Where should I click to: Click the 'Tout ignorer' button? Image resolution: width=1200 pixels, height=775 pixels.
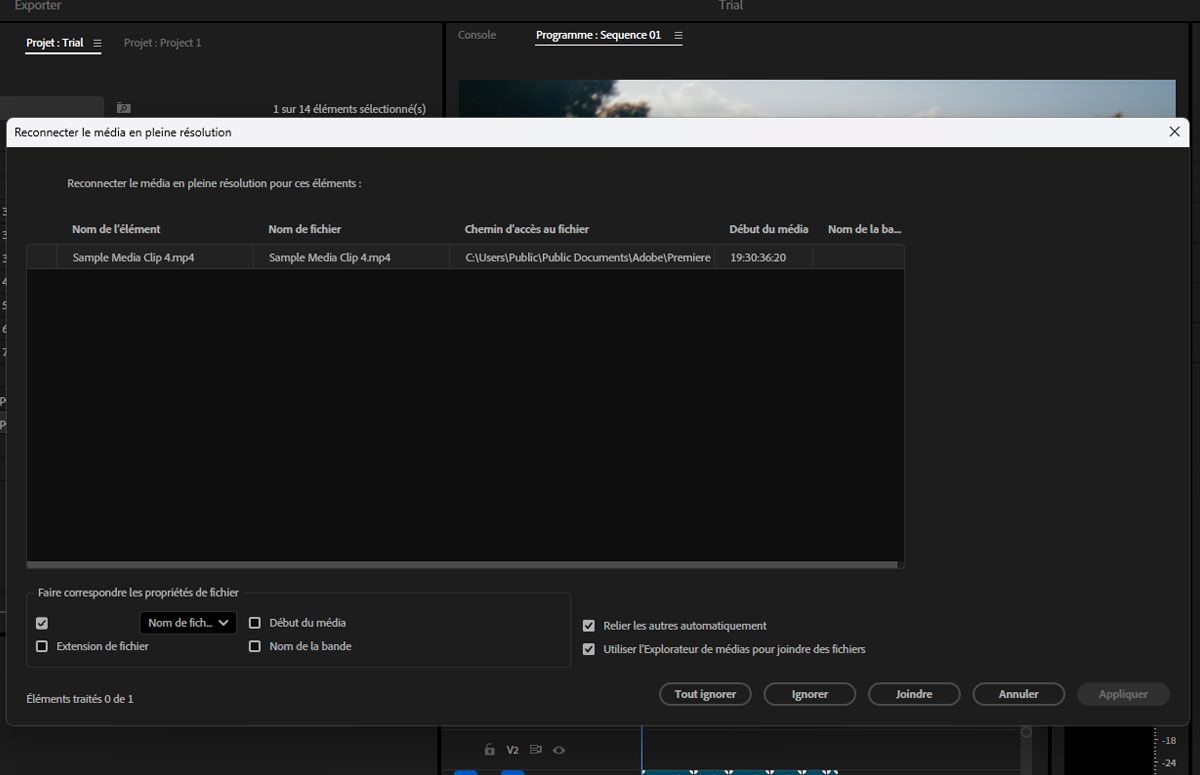coord(705,693)
